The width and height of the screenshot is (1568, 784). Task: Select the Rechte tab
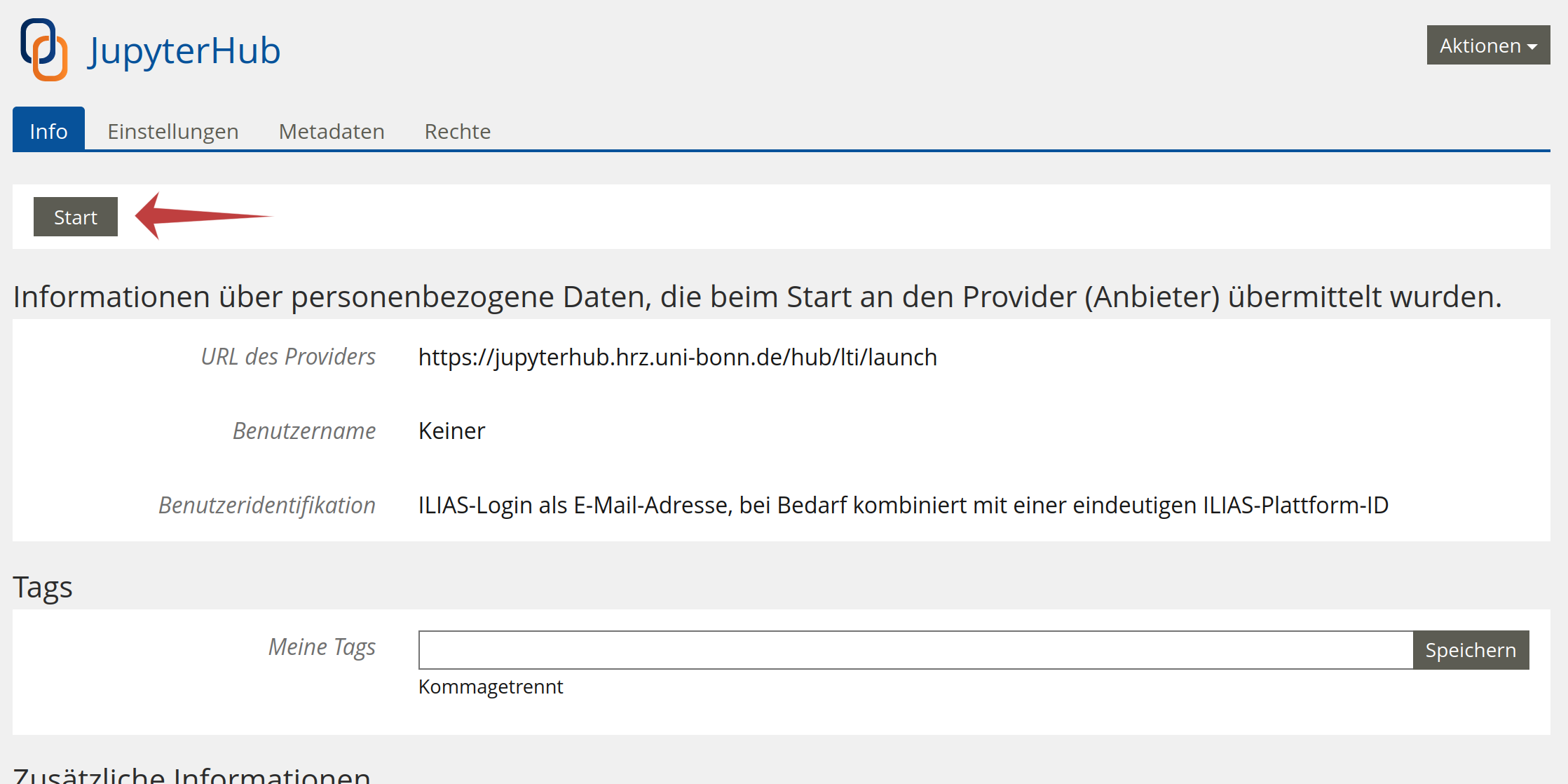pyautogui.click(x=458, y=131)
